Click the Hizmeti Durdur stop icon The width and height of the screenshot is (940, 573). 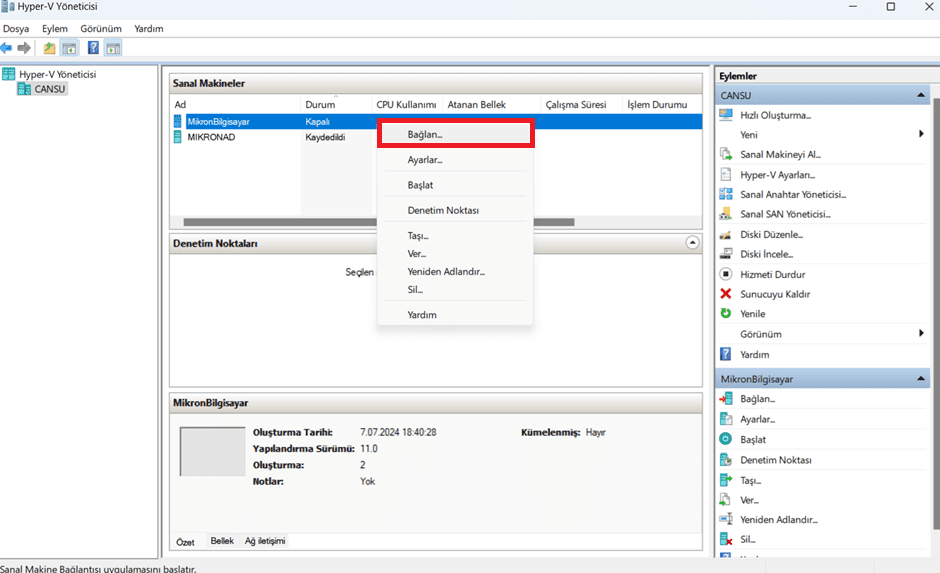[x=726, y=274]
